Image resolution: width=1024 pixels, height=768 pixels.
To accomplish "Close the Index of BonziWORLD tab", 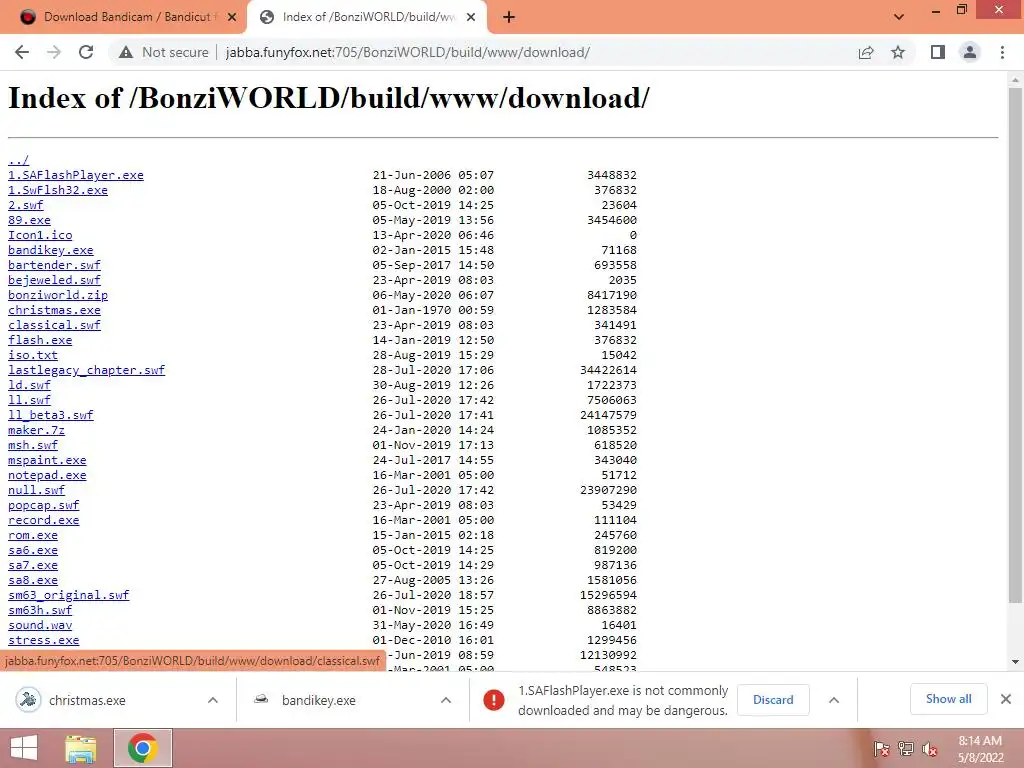I will coord(471,17).
